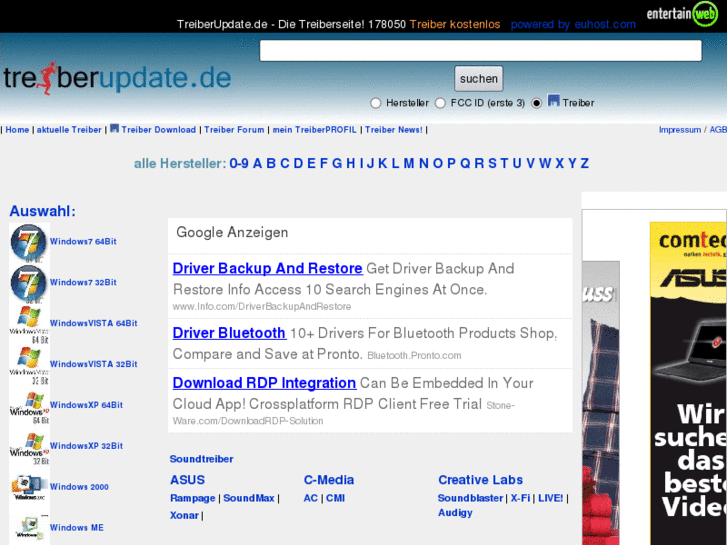Screen dimensions: 727x545
Task: Open the Windows ME text link
Action: coord(77,527)
